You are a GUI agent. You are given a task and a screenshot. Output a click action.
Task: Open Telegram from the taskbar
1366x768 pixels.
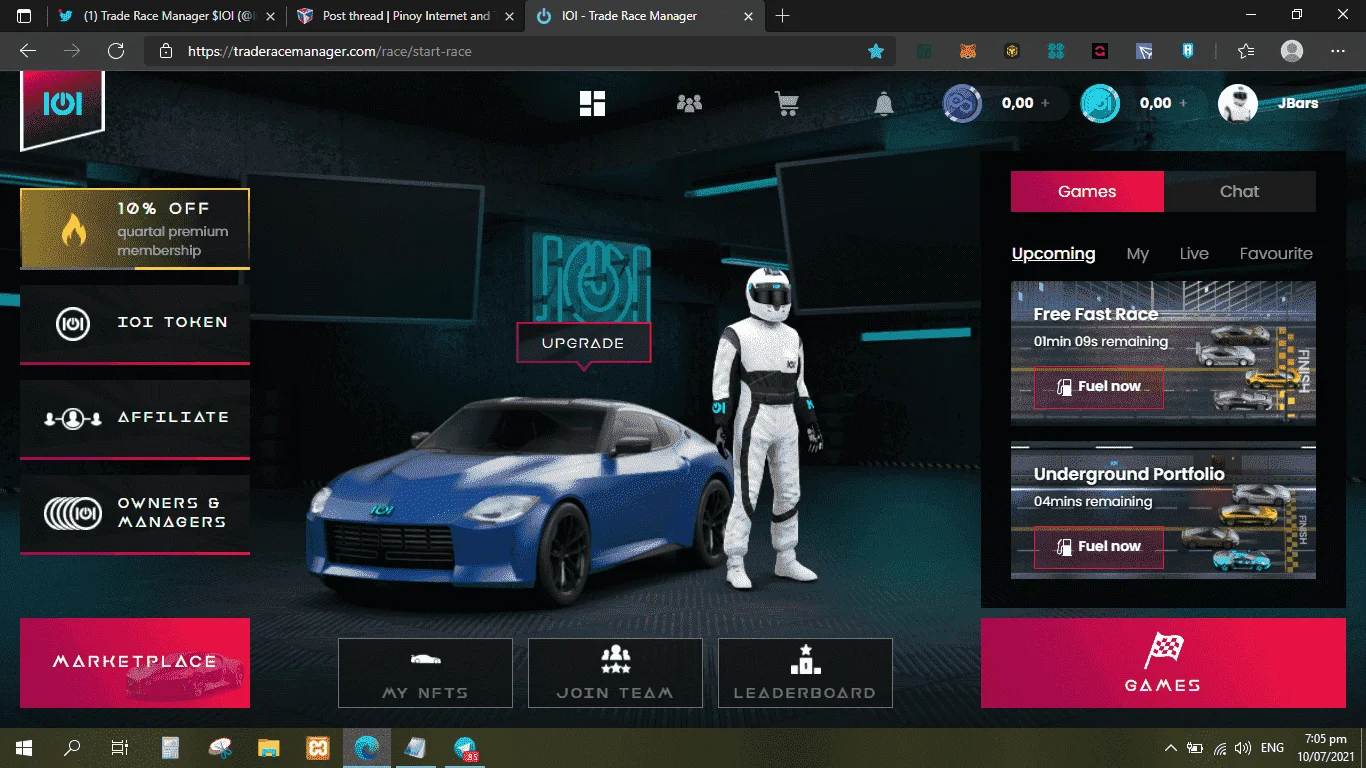(x=465, y=747)
